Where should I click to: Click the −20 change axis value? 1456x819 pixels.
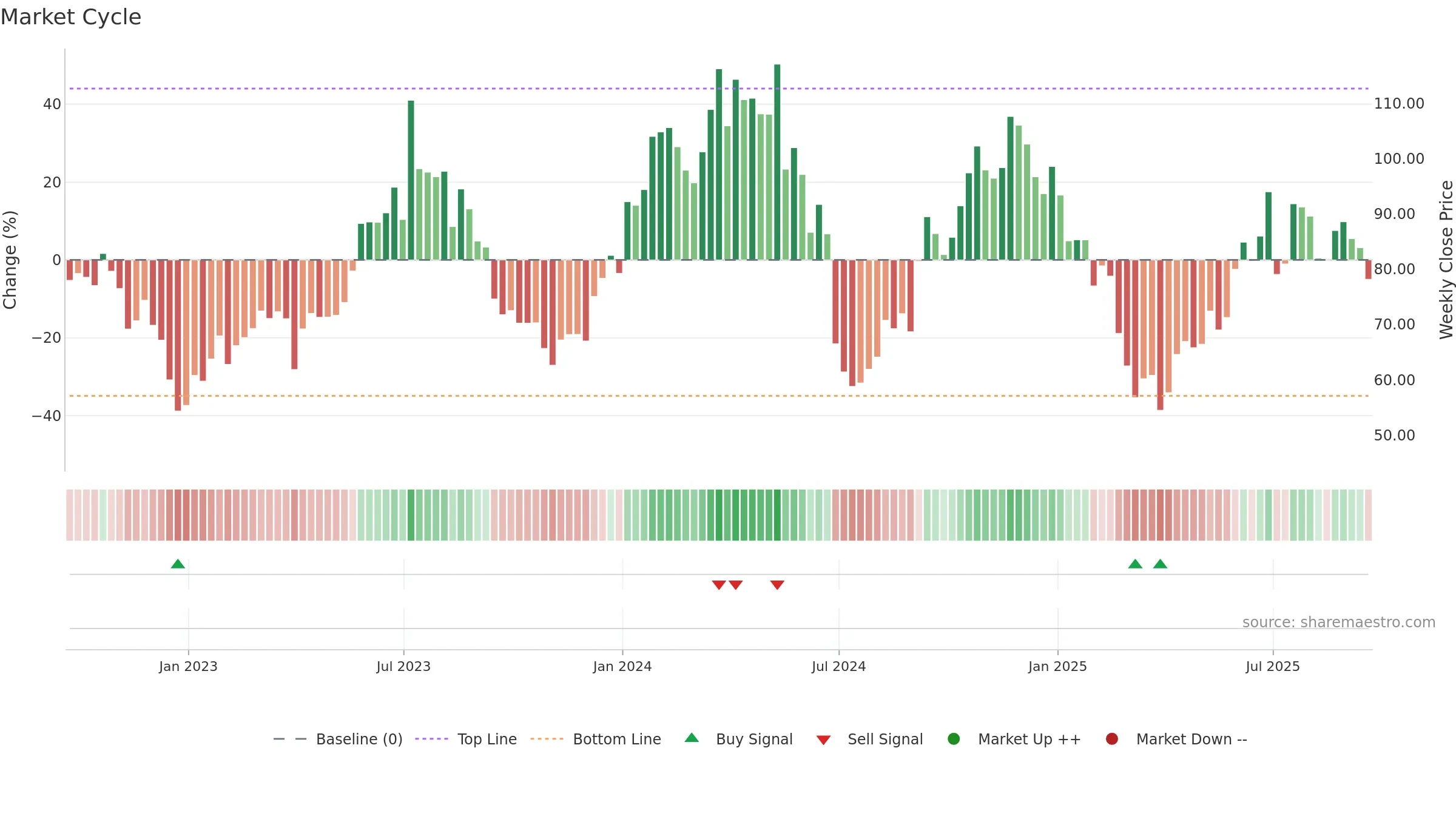coord(47,338)
